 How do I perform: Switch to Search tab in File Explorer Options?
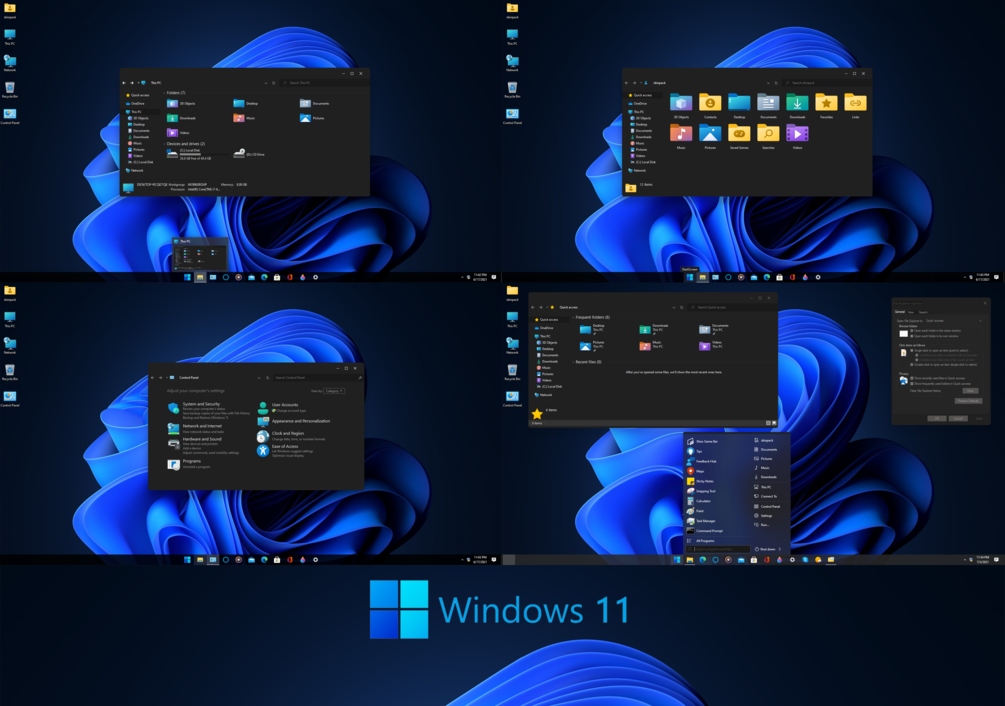tap(923, 312)
